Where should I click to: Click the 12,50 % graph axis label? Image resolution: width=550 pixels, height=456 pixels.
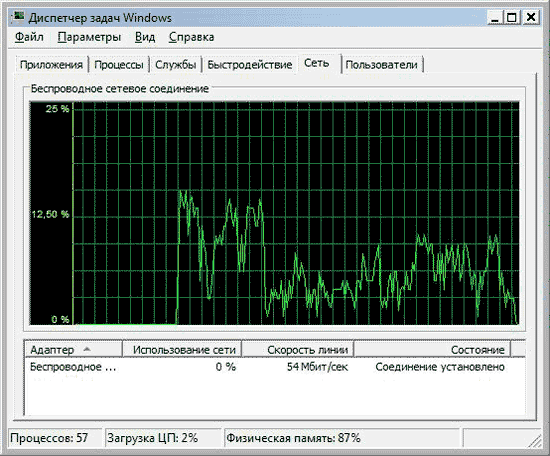pyautogui.click(x=51, y=214)
